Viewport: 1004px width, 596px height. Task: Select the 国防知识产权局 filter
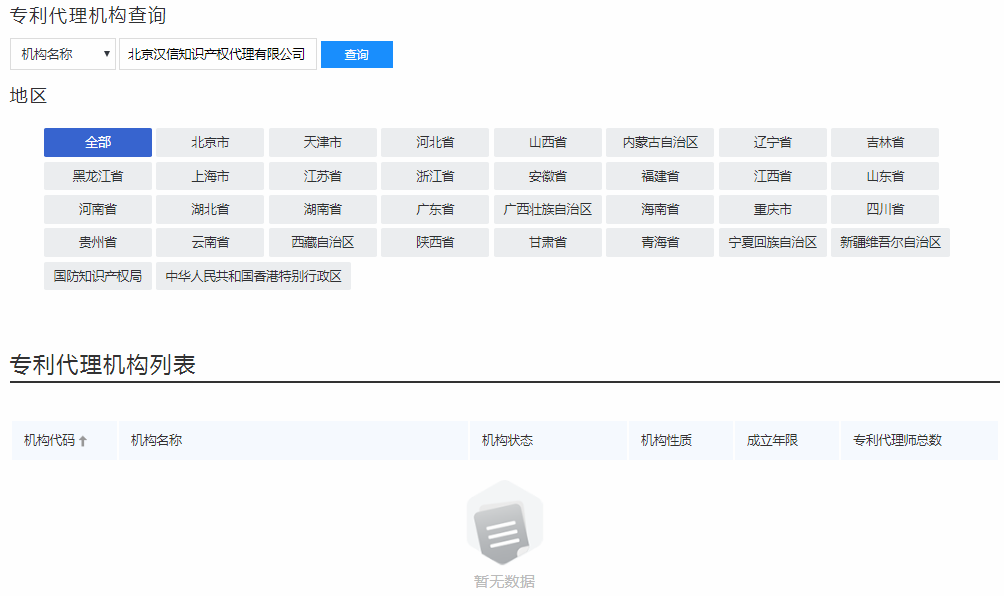[x=97, y=275]
